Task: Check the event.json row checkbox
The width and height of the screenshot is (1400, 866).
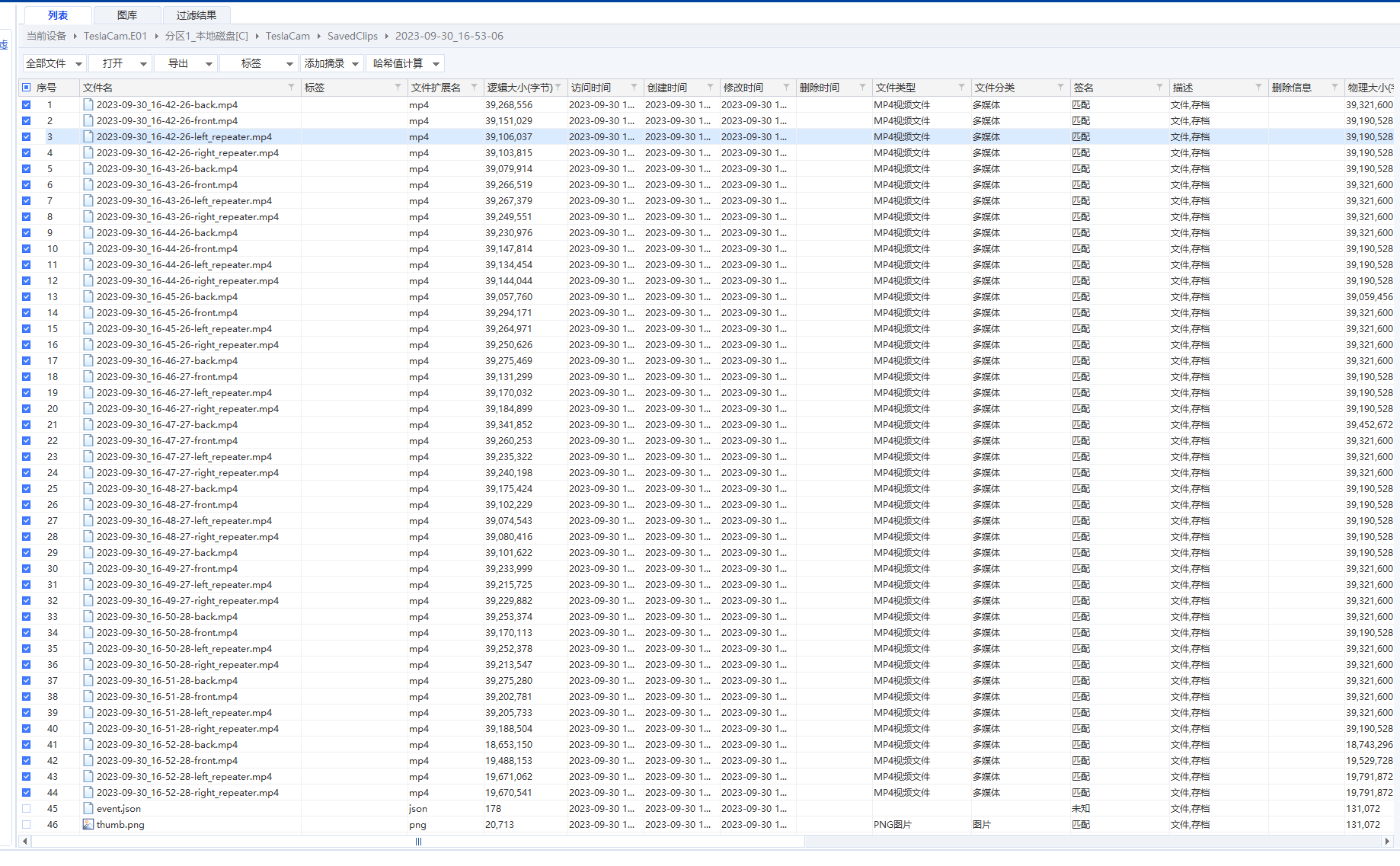Action: click(27, 808)
